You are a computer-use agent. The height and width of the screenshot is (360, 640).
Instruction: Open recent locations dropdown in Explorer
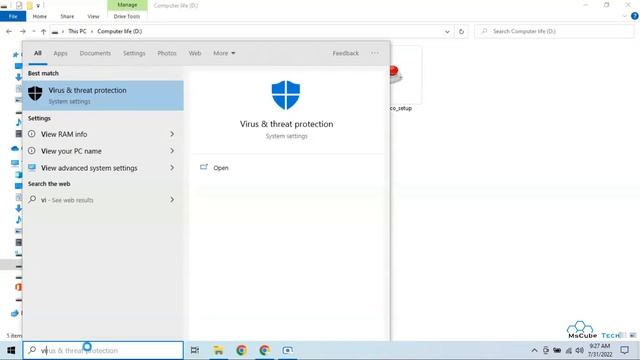pos(33,31)
